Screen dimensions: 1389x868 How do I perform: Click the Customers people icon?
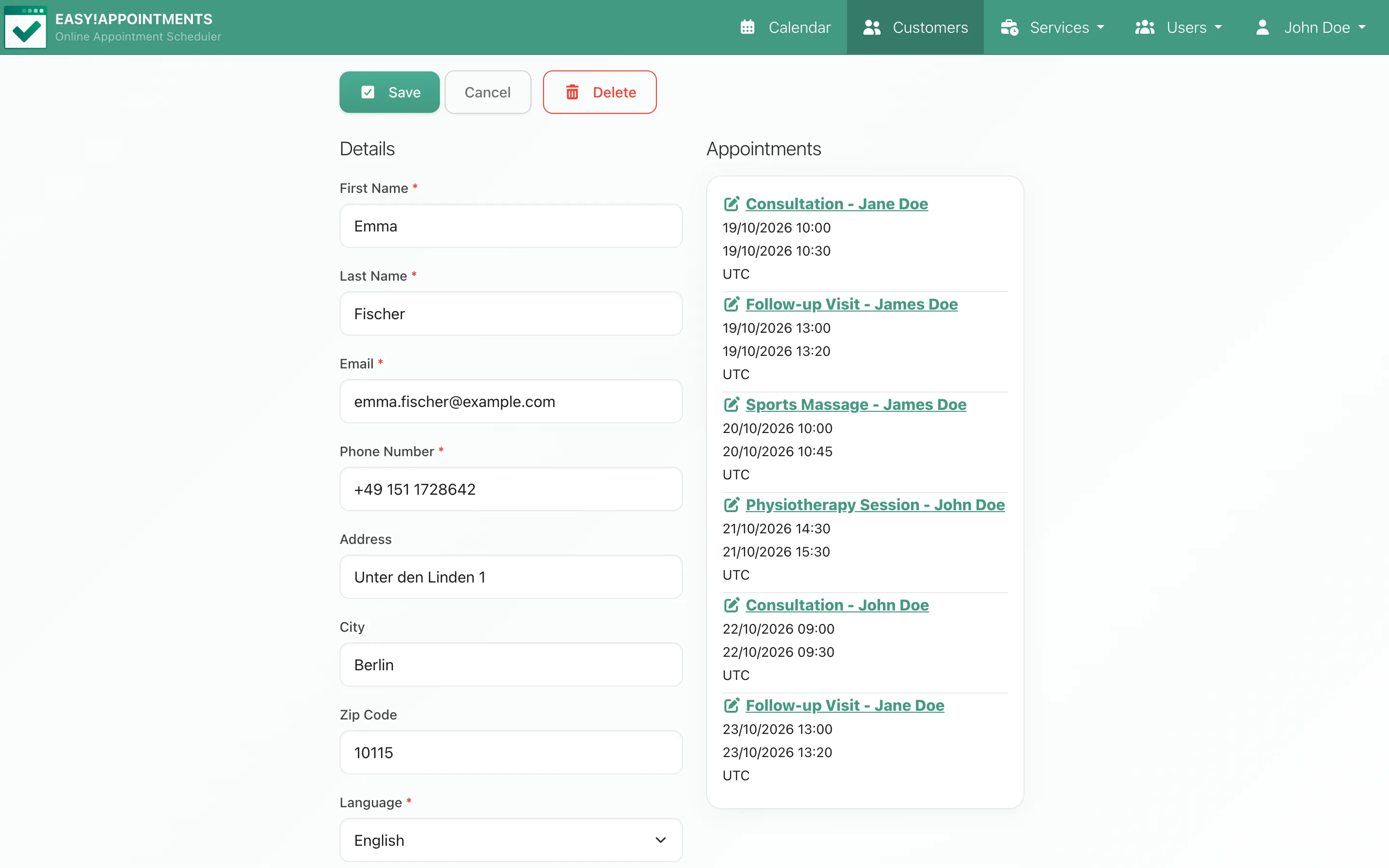pyautogui.click(x=872, y=27)
